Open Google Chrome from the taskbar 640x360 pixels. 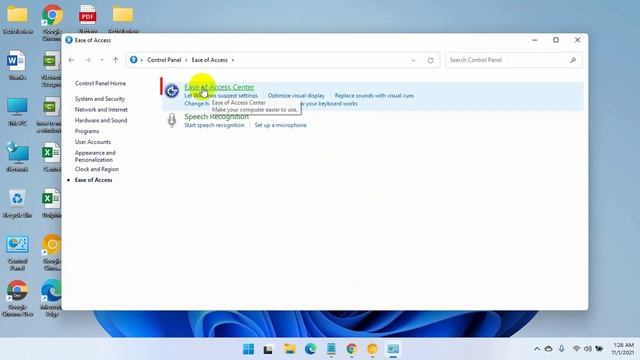tap(352, 349)
